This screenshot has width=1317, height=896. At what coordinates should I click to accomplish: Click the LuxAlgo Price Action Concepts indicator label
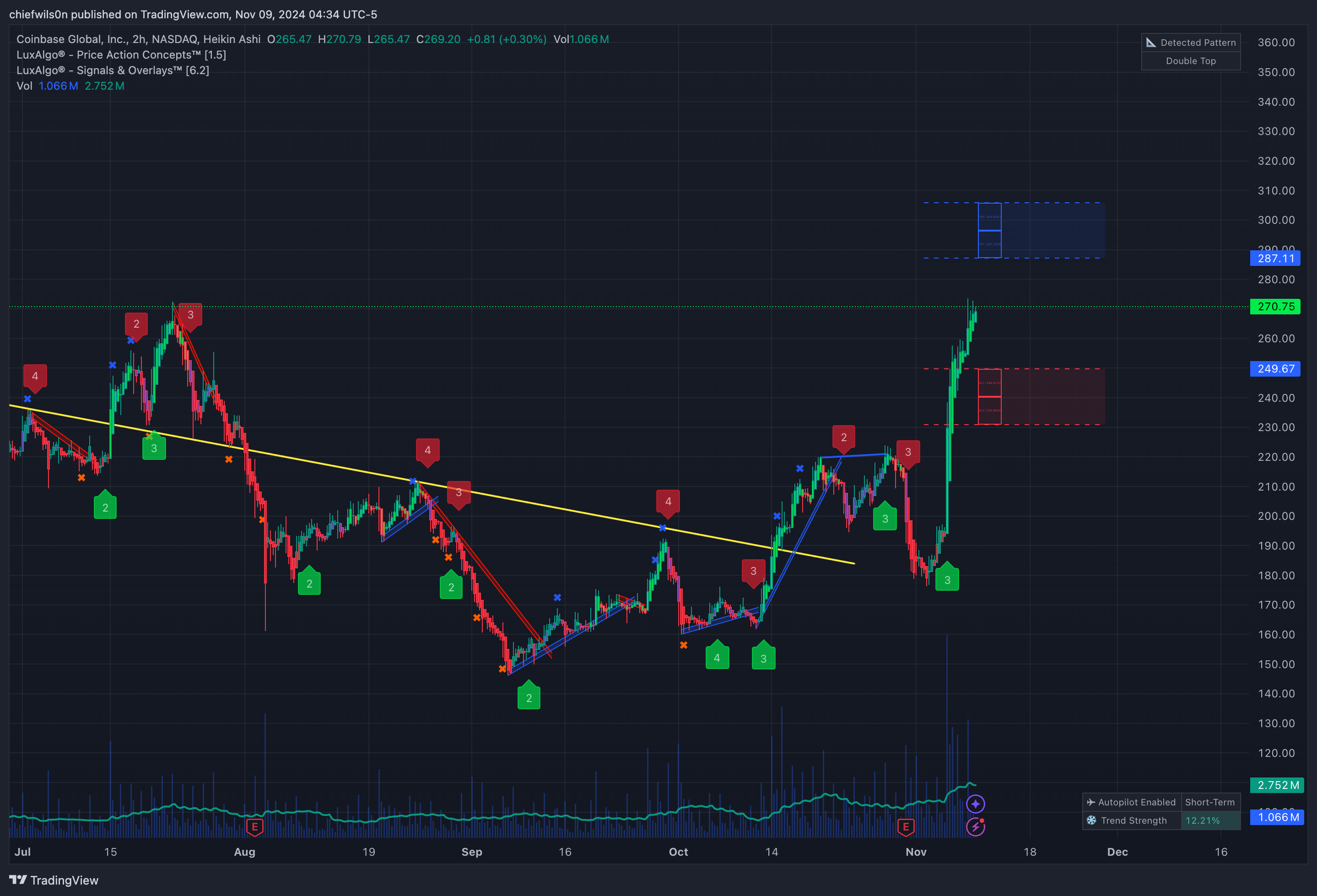point(121,55)
